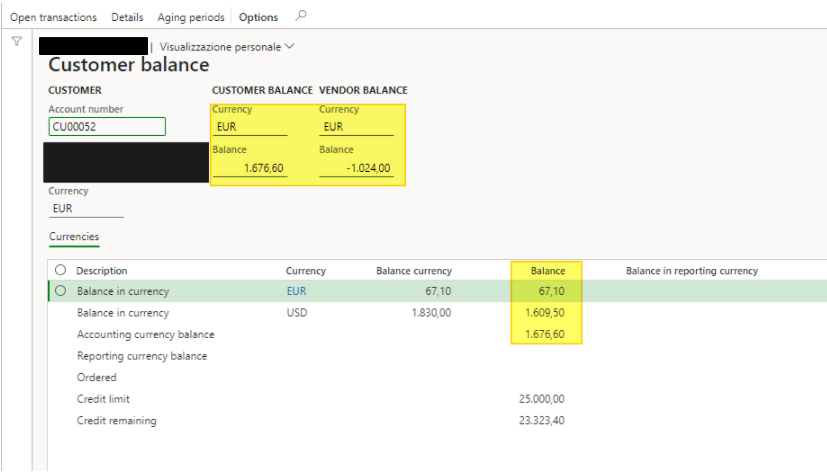Screen dimensions: 827x472
Task: Click the Balance in reporting currency header
Action: pos(691,270)
